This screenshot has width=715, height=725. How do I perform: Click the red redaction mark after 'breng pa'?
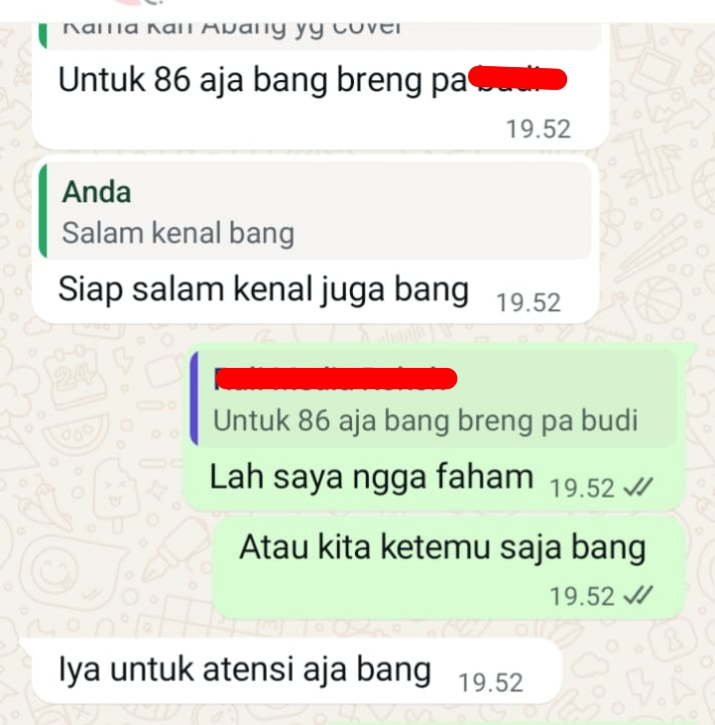518,79
